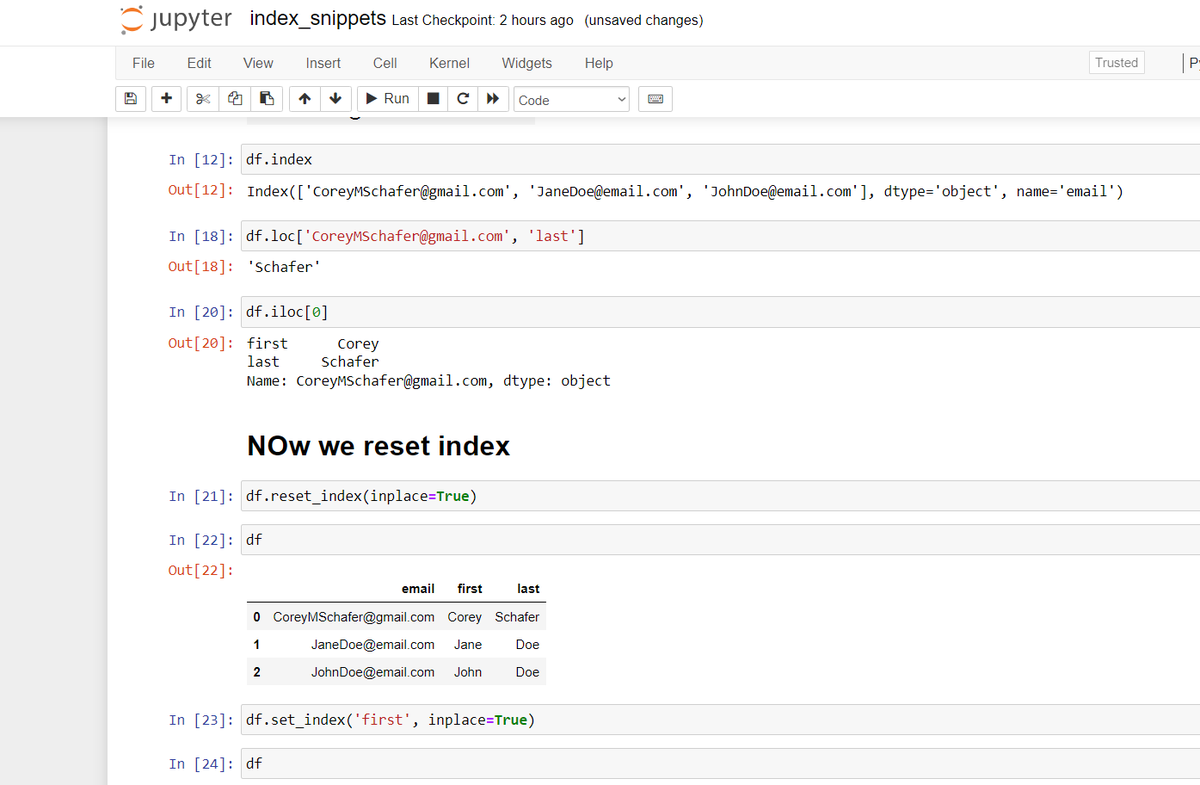Open the View menu
The width and height of the screenshot is (1200, 785).
pyautogui.click(x=258, y=63)
